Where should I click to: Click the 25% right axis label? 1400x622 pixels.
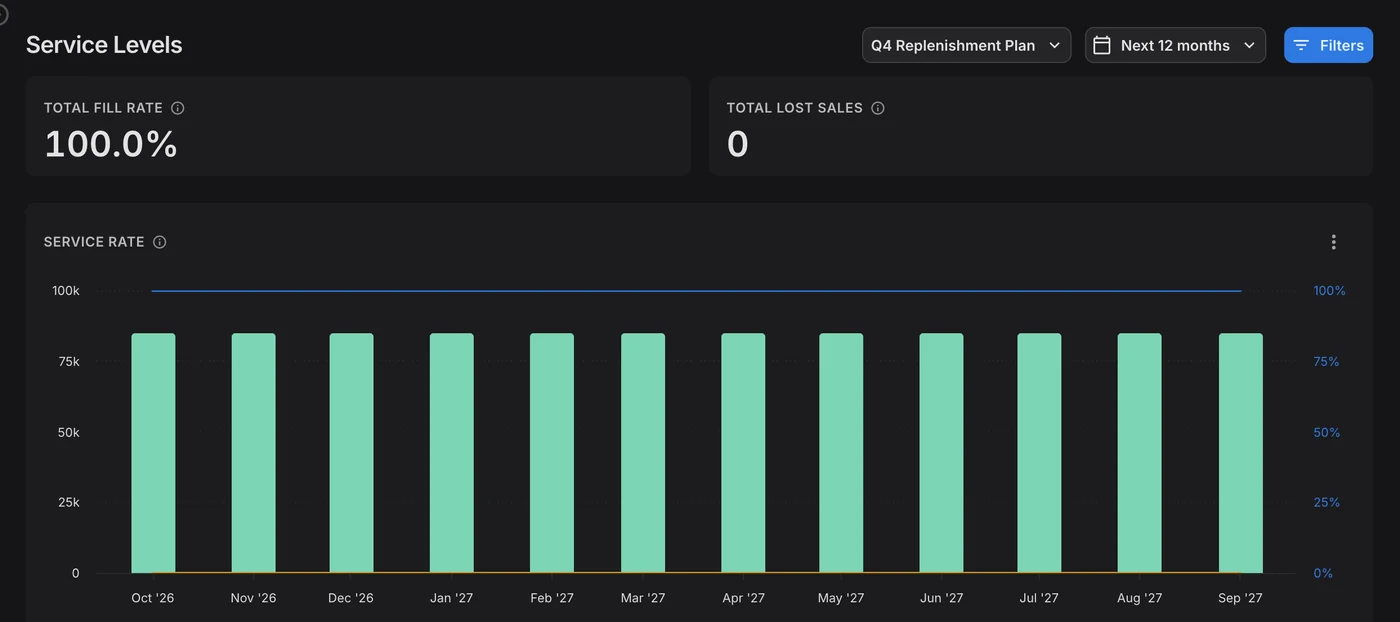pos(1326,502)
